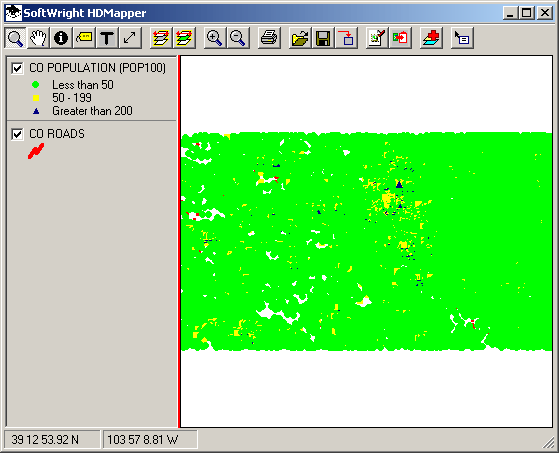Image resolution: width=559 pixels, height=453 pixels.
Task: Click the zoom in button
Action: click(x=214, y=38)
